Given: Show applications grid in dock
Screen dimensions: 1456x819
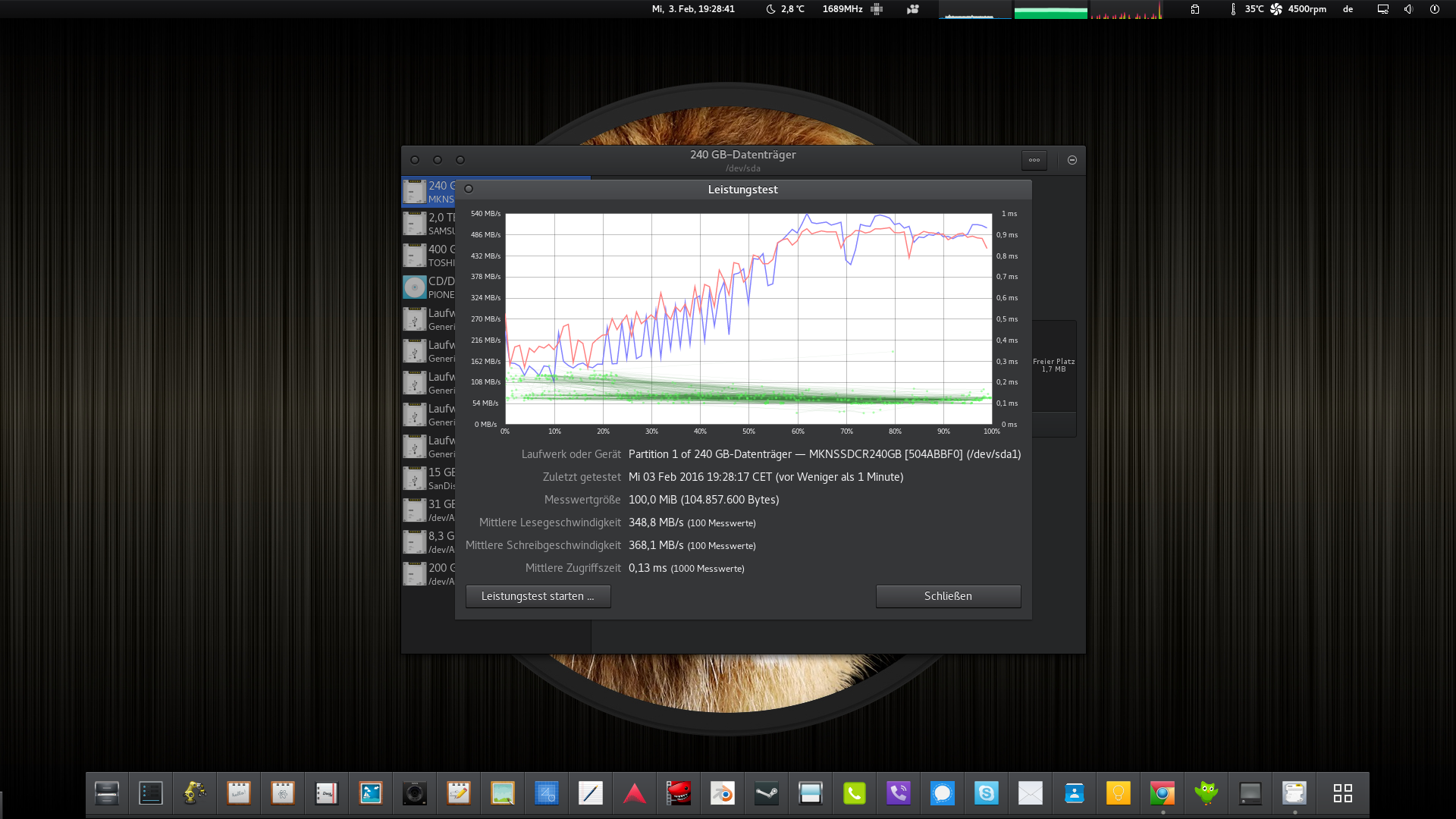Looking at the screenshot, I should click(x=1342, y=793).
